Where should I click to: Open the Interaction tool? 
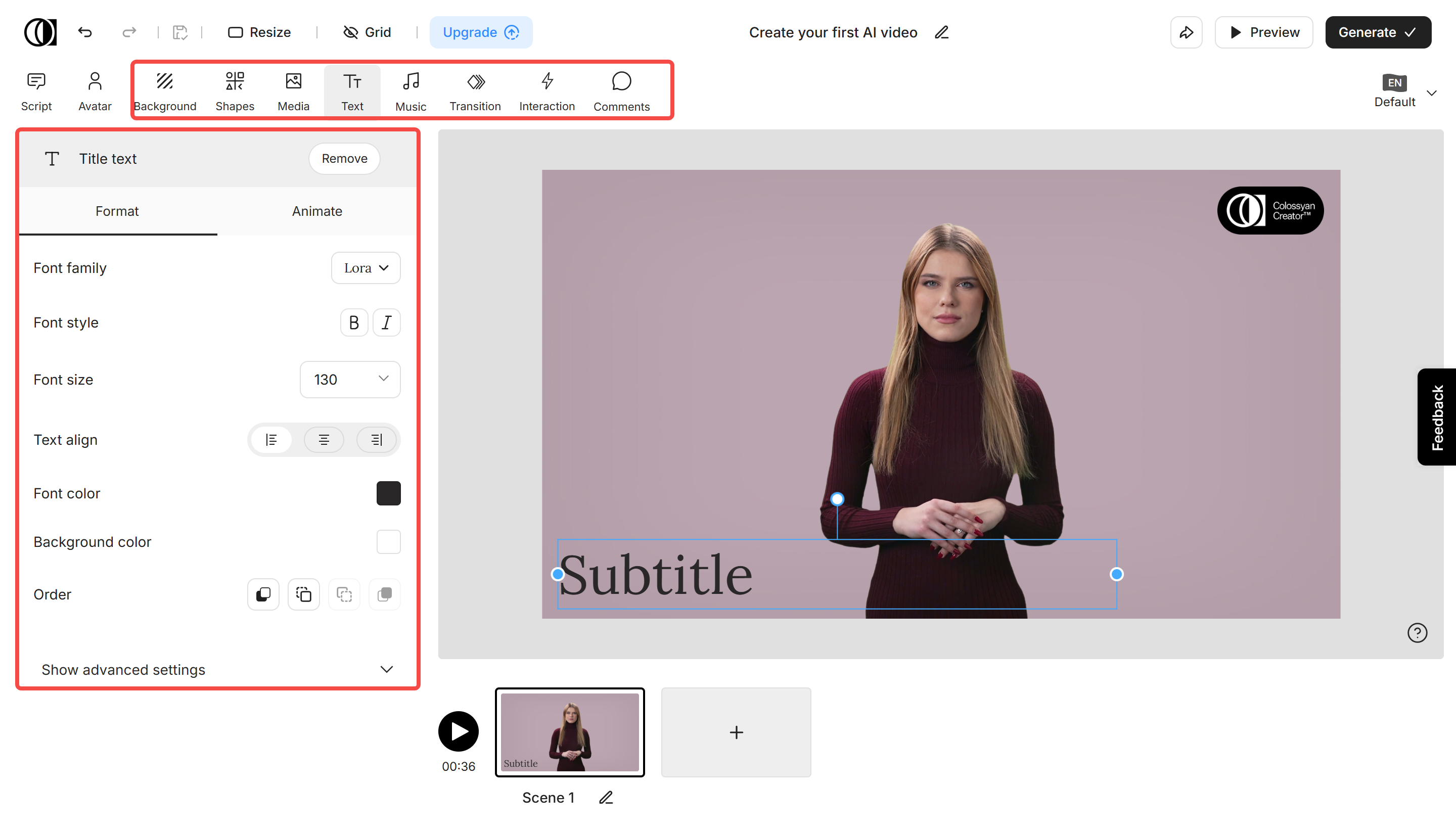pos(547,90)
